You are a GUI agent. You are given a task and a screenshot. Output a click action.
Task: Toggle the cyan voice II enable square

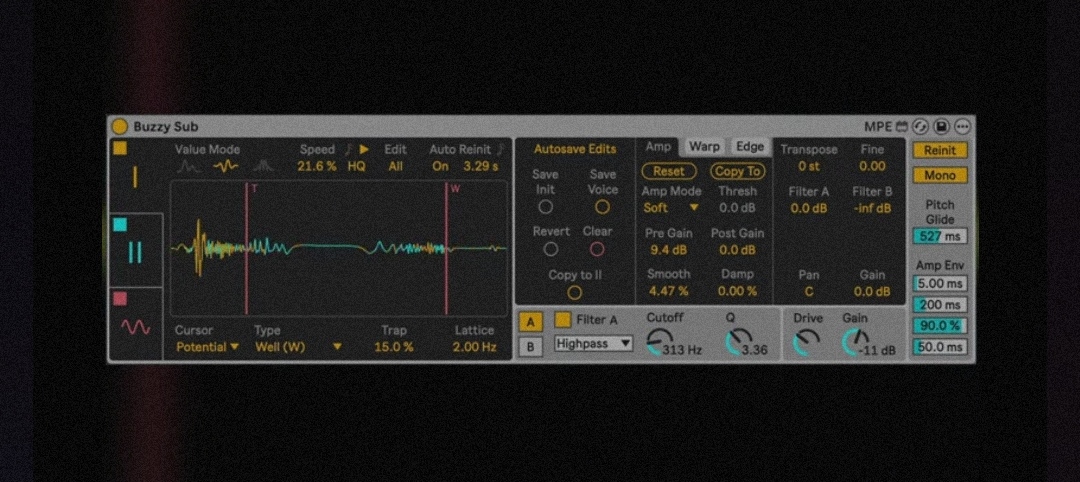121,224
